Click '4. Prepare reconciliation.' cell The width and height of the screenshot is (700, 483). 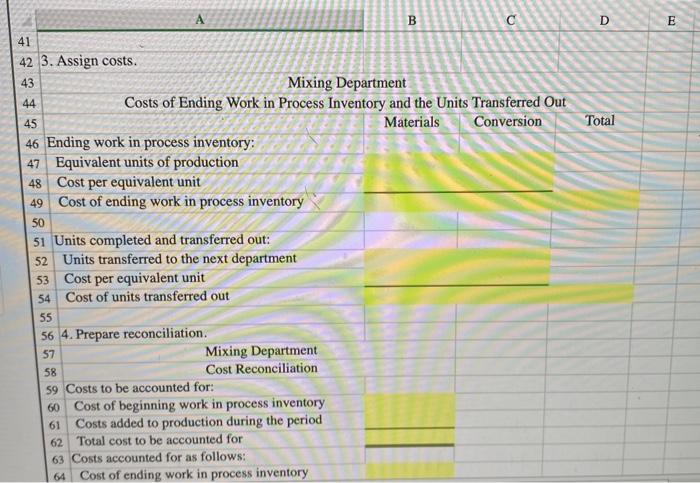click(x=134, y=333)
